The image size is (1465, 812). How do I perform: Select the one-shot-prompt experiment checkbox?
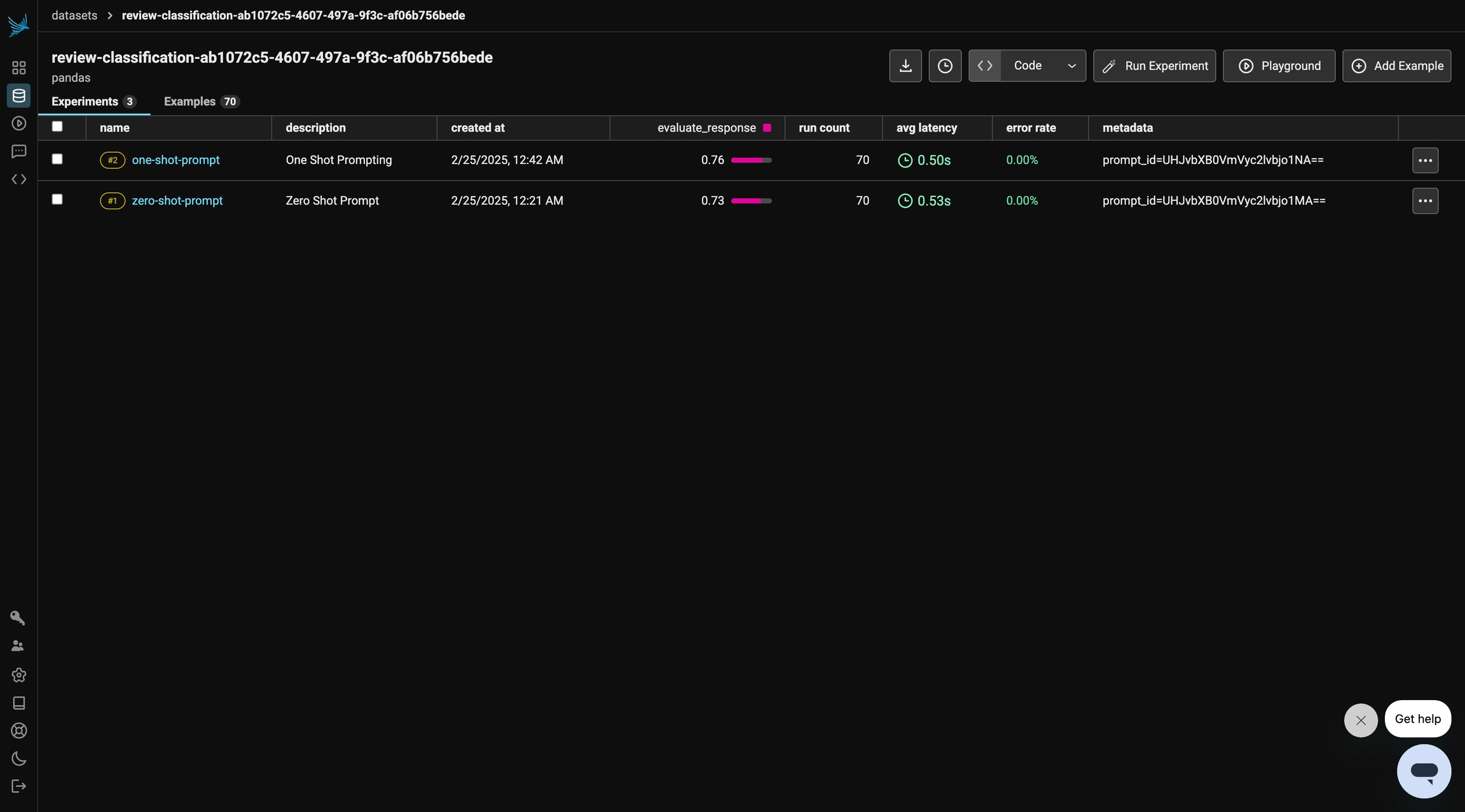pyautogui.click(x=57, y=159)
